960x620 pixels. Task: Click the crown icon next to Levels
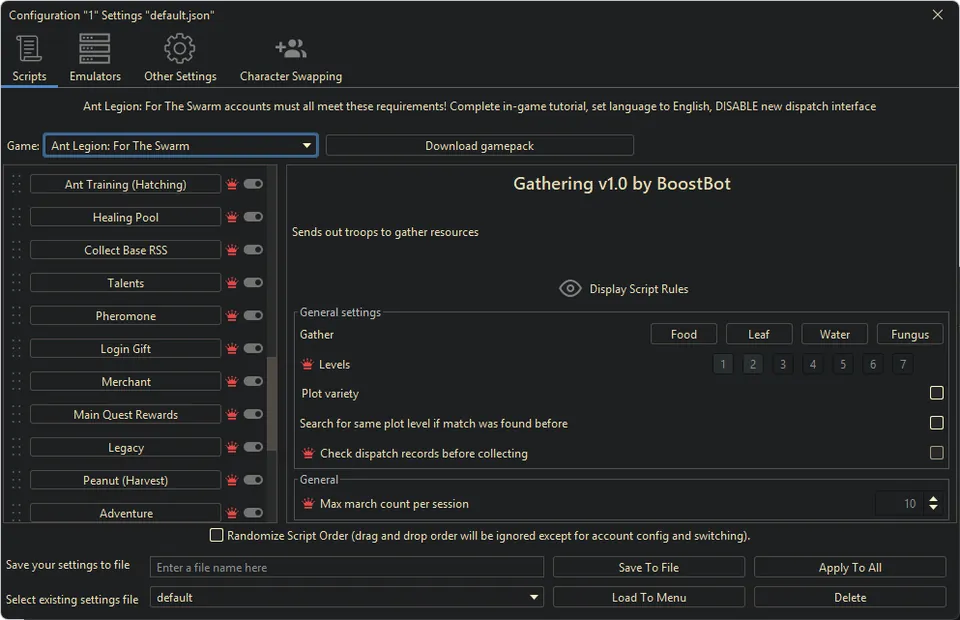coord(307,364)
